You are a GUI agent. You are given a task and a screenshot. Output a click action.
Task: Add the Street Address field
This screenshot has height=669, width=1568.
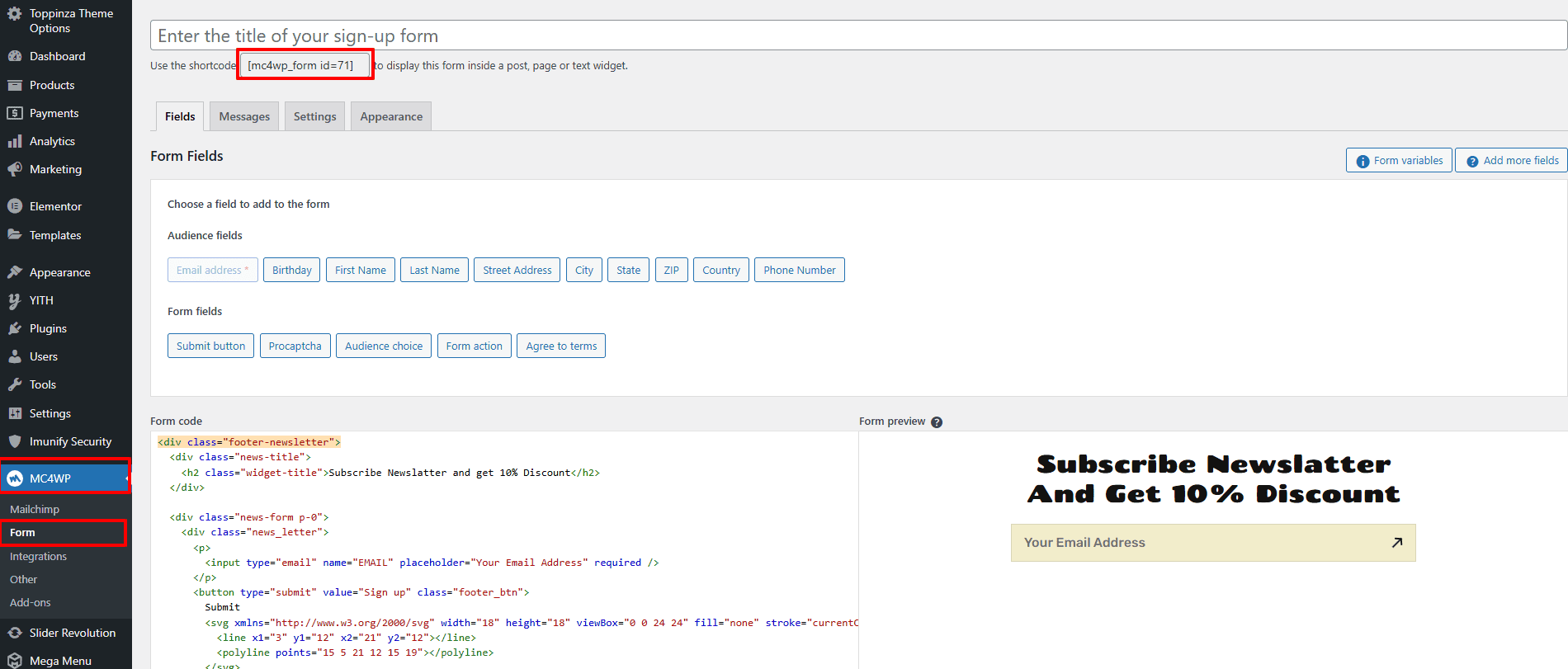click(517, 270)
